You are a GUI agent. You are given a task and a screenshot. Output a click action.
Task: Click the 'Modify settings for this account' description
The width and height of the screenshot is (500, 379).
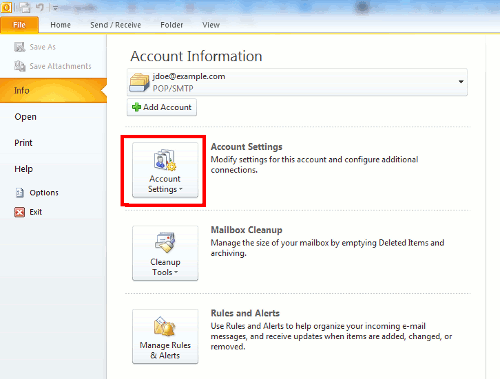coord(314,165)
